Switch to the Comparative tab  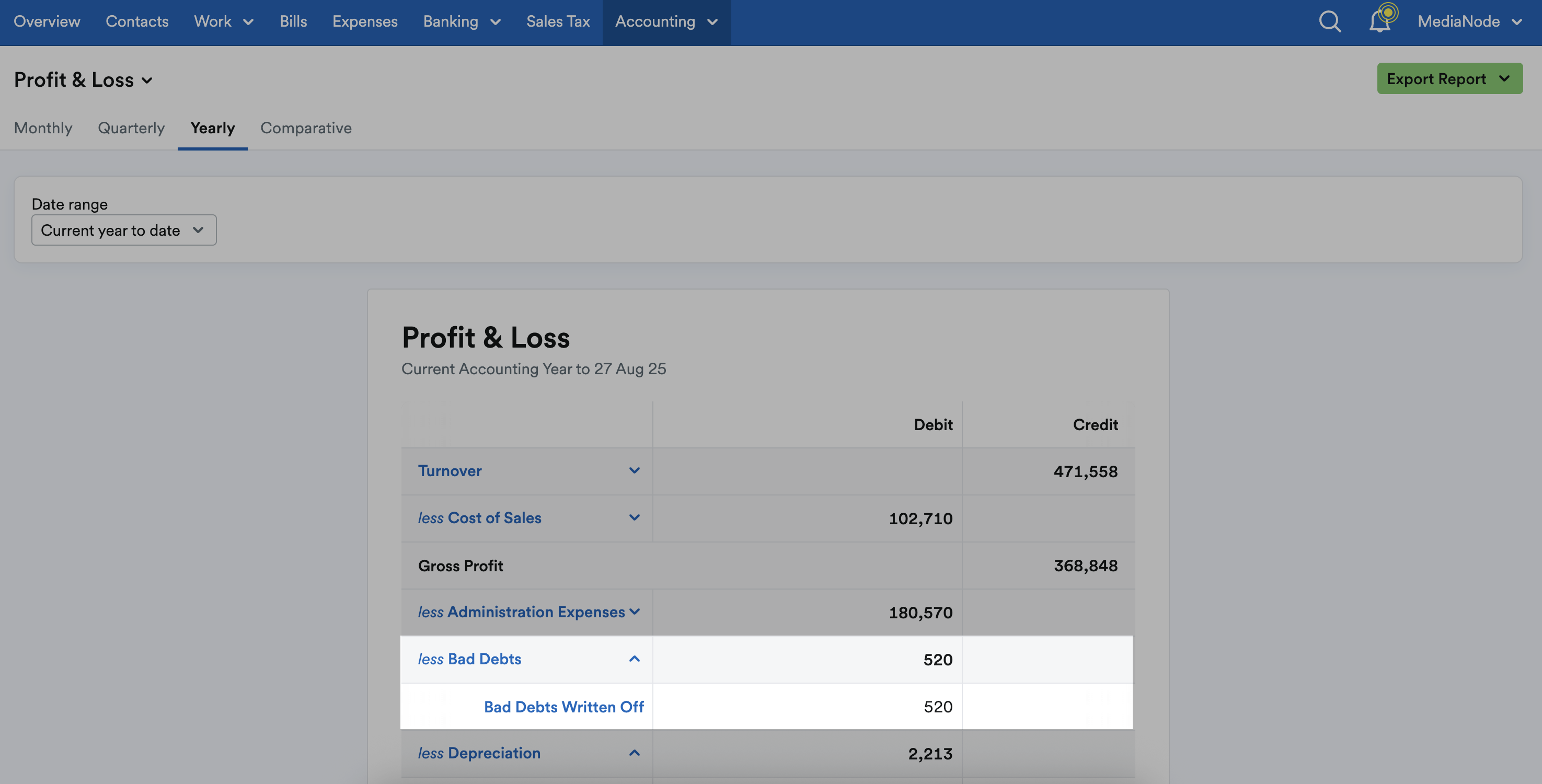click(306, 128)
